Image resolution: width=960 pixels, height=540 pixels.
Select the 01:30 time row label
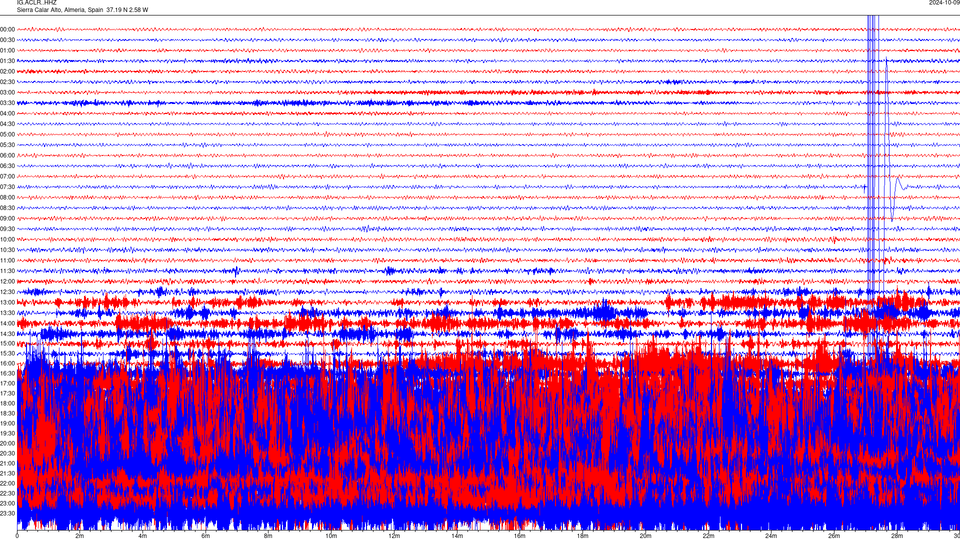(x=7, y=61)
